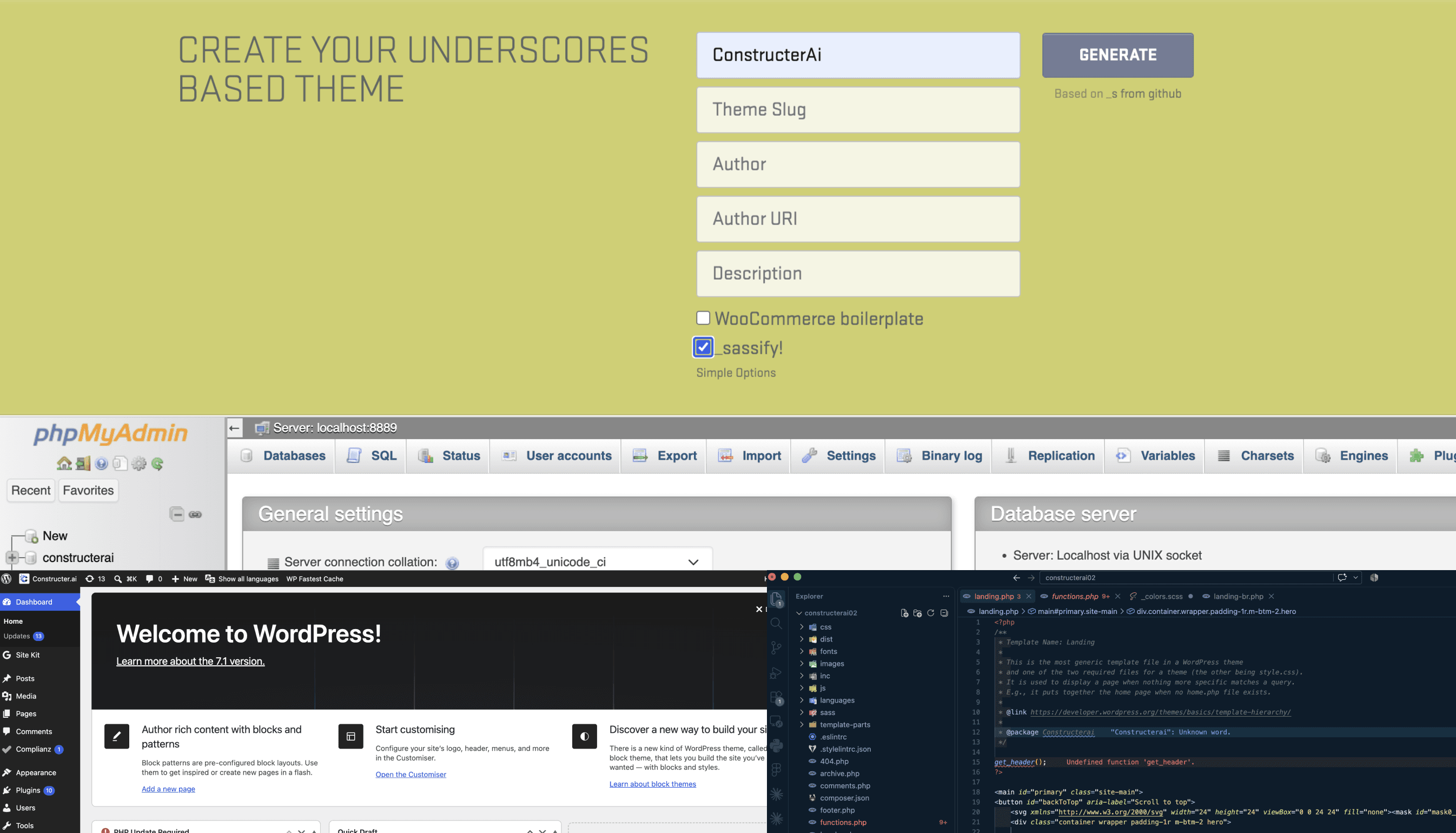
Task: Expand the inc folder in VS Code Explorer
Action: tap(802, 676)
